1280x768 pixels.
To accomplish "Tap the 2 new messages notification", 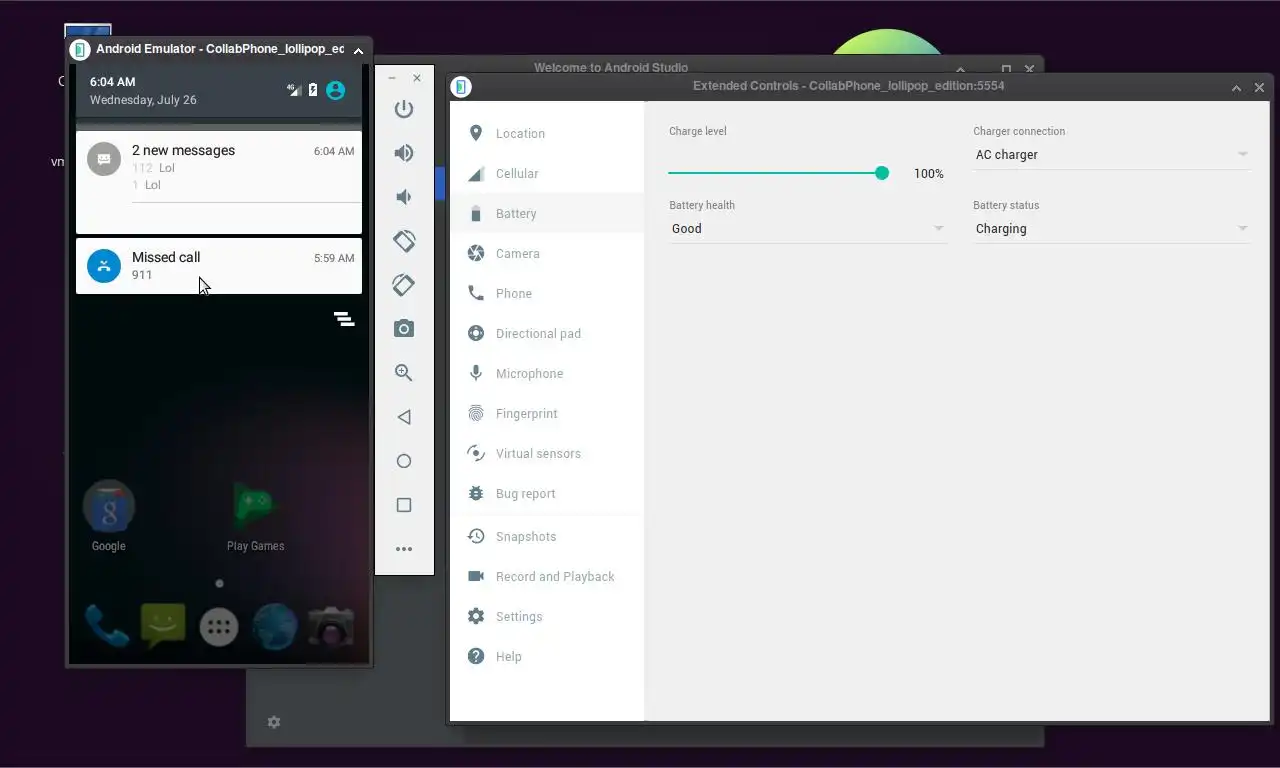I will pos(219,182).
